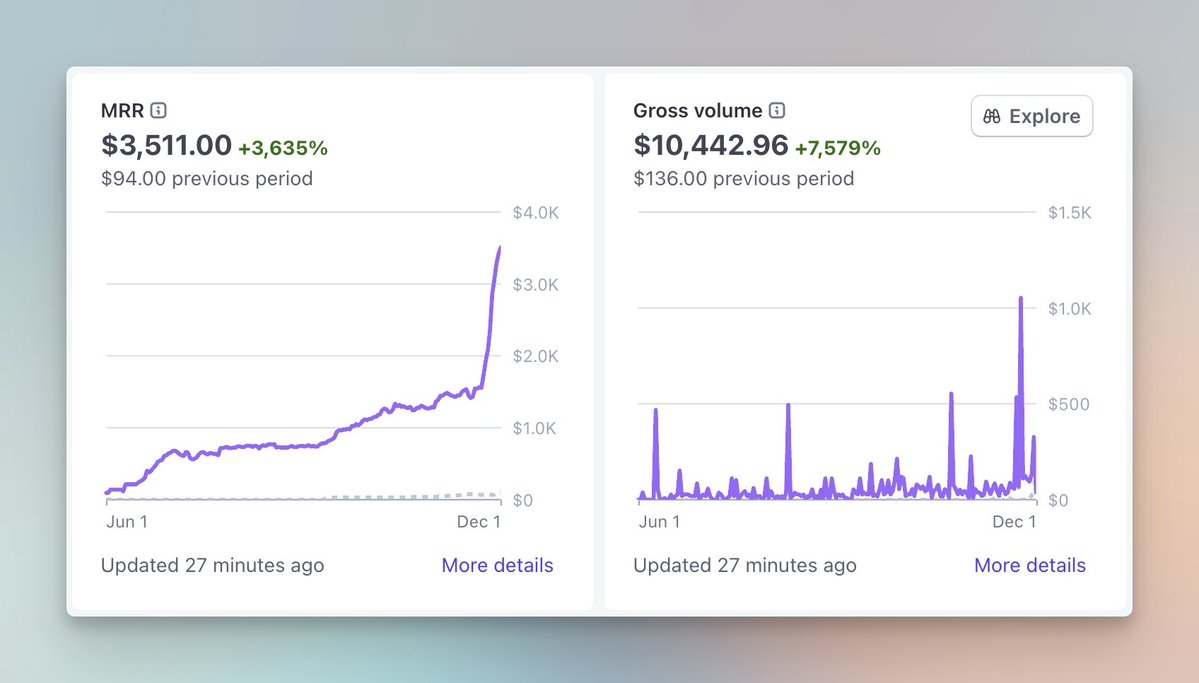Click the MRR info icon
Image resolution: width=1199 pixels, height=683 pixels.
[x=160, y=111]
